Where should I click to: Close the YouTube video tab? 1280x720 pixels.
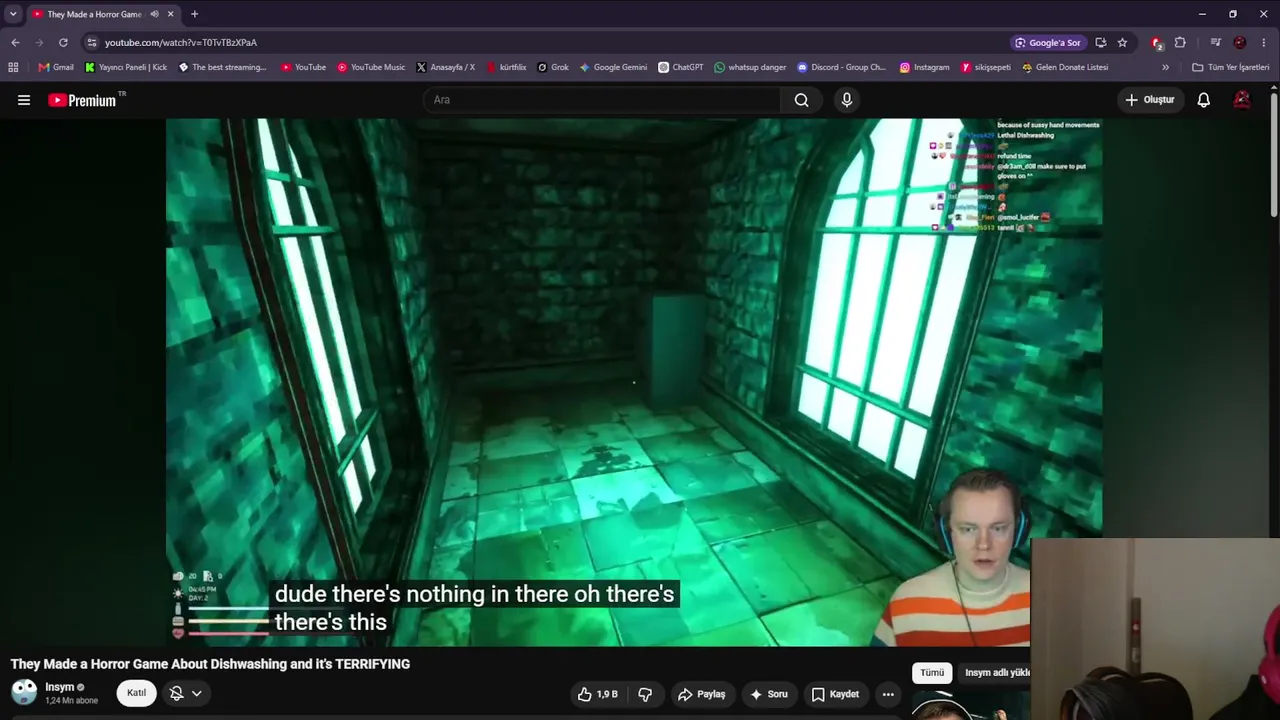pyautogui.click(x=171, y=14)
